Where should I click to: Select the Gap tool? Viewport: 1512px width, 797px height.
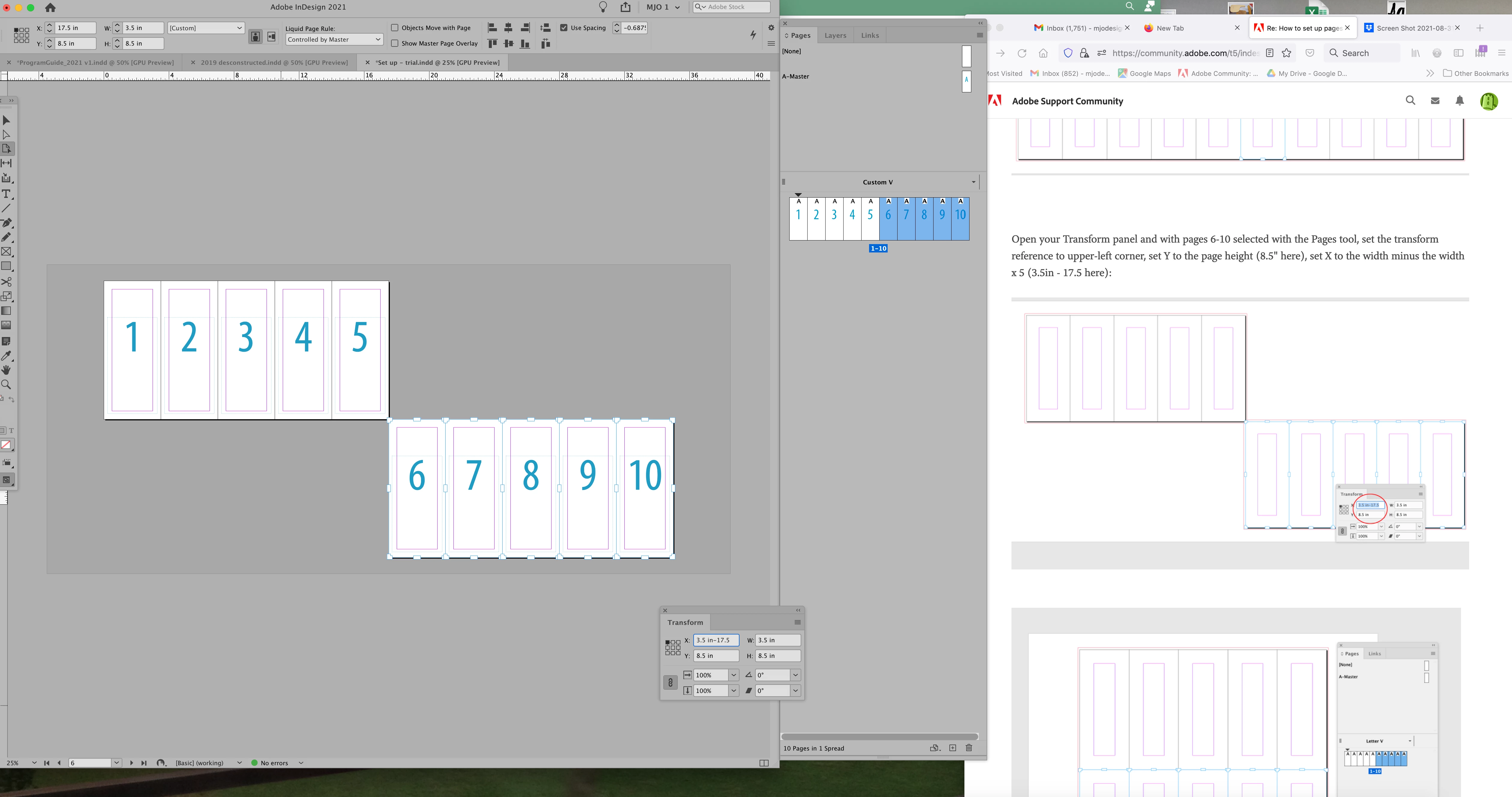7,163
